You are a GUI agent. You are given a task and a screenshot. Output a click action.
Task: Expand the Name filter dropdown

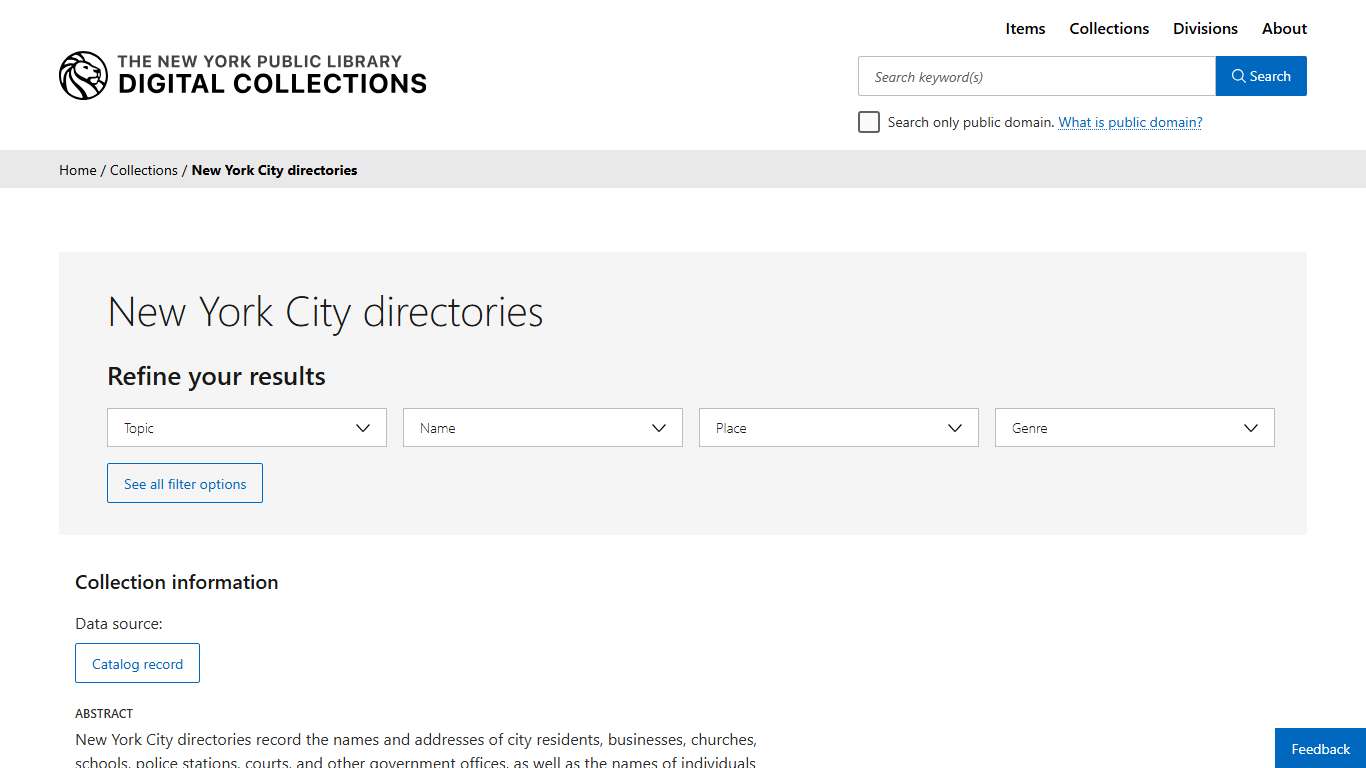point(542,427)
